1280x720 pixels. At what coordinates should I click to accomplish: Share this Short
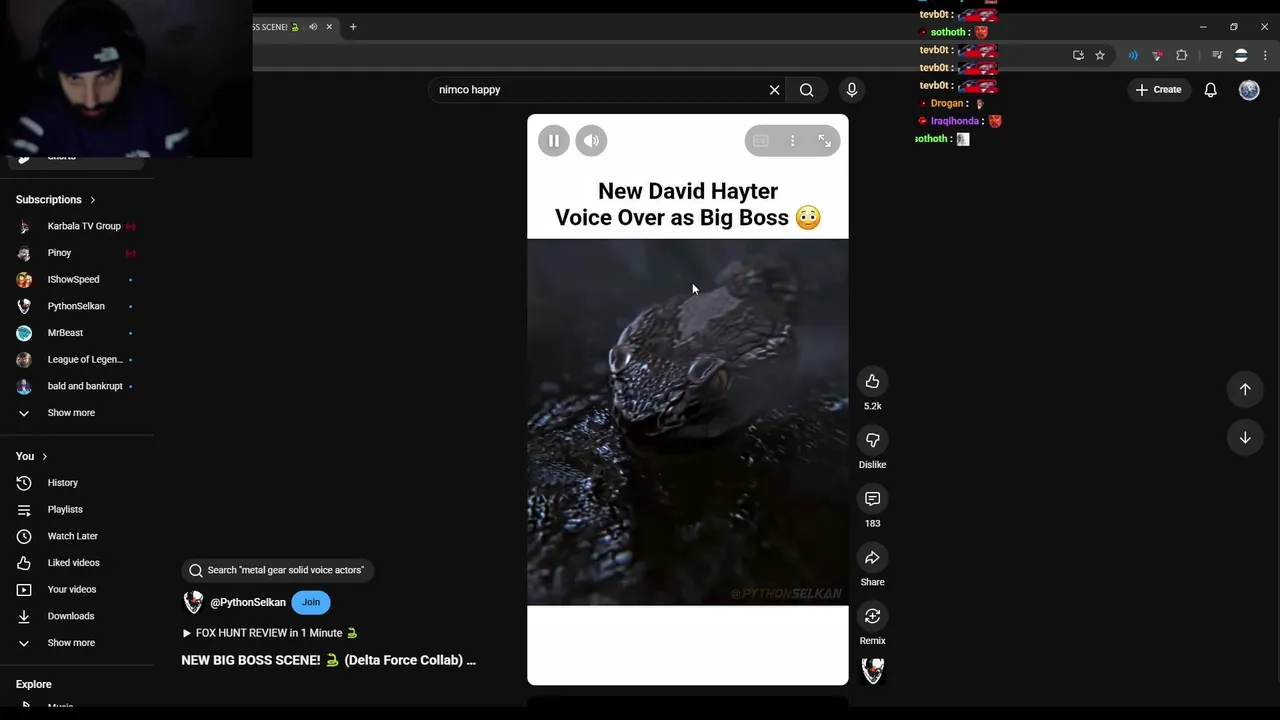click(x=872, y=558)
